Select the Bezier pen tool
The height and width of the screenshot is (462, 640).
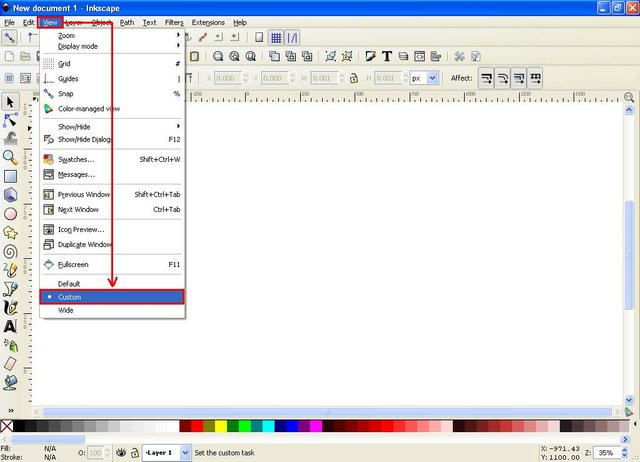10,289
